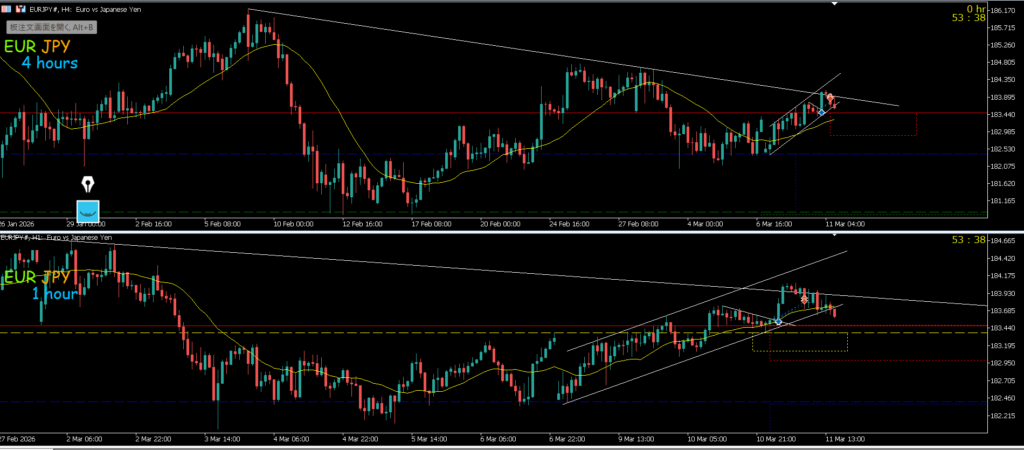Click the yellow dashed rectangle on the 1-hour chart

[800, 351]
